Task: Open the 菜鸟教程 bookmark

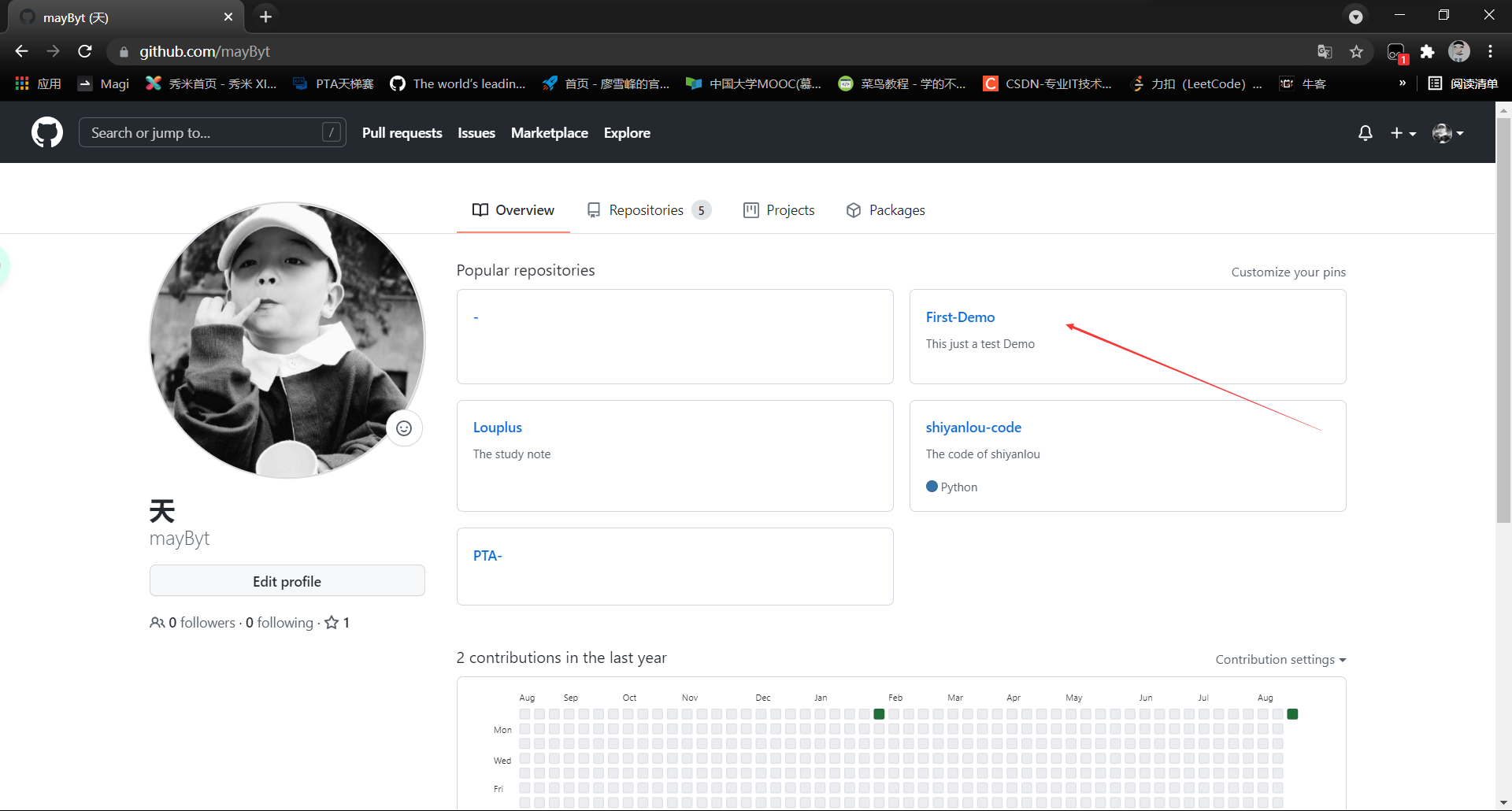Action: pos(902,83)
